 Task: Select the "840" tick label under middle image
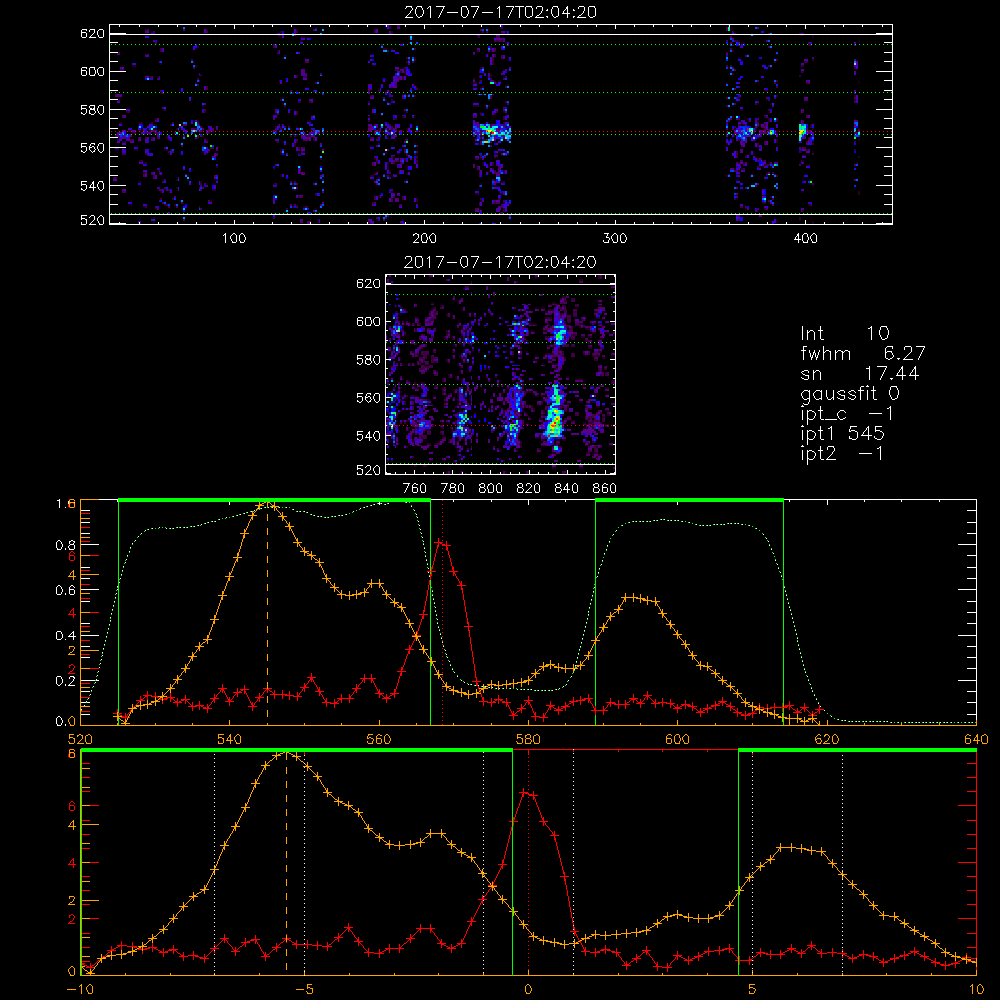click(x=566, y=489)
